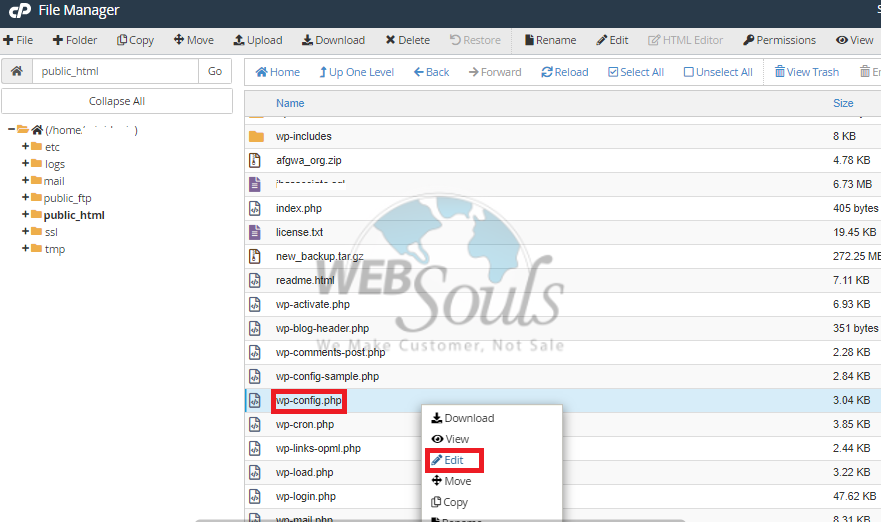Go to Home in navigation bar
885x522 pixels.
pos(278,72)
